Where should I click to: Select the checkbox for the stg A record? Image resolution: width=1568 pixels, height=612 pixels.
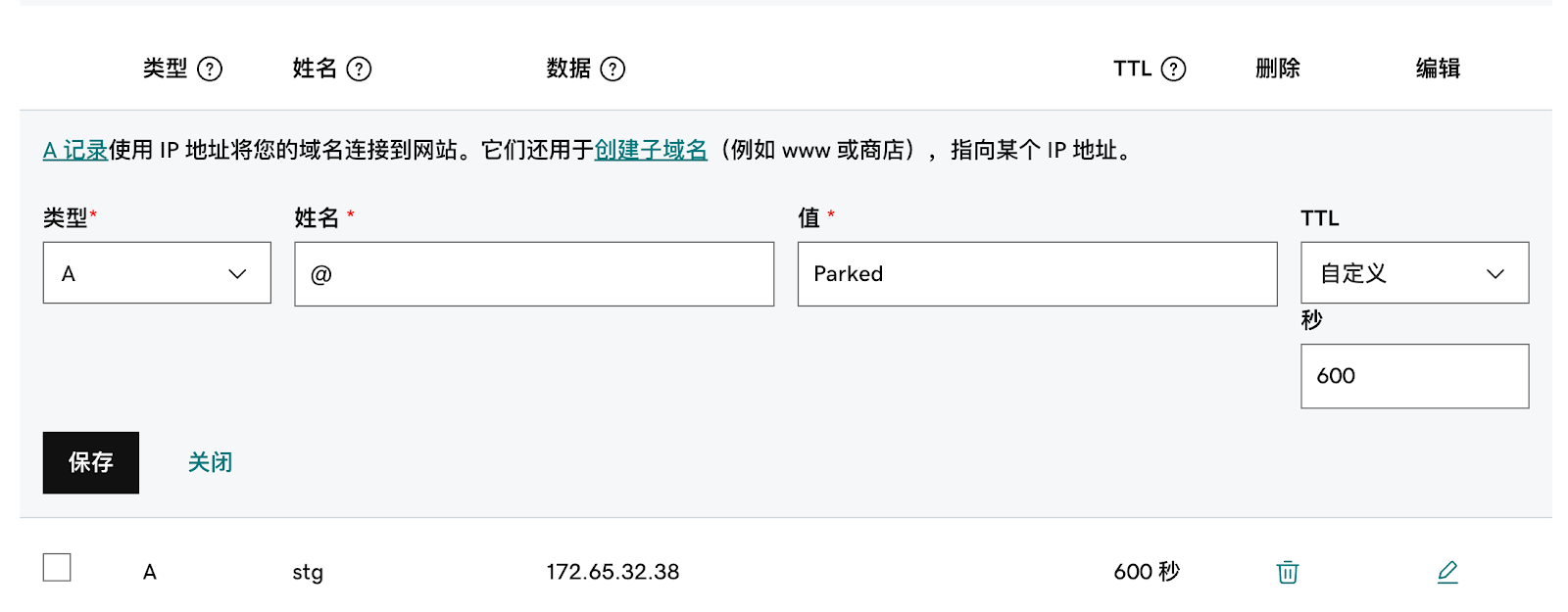click(57, 567)
